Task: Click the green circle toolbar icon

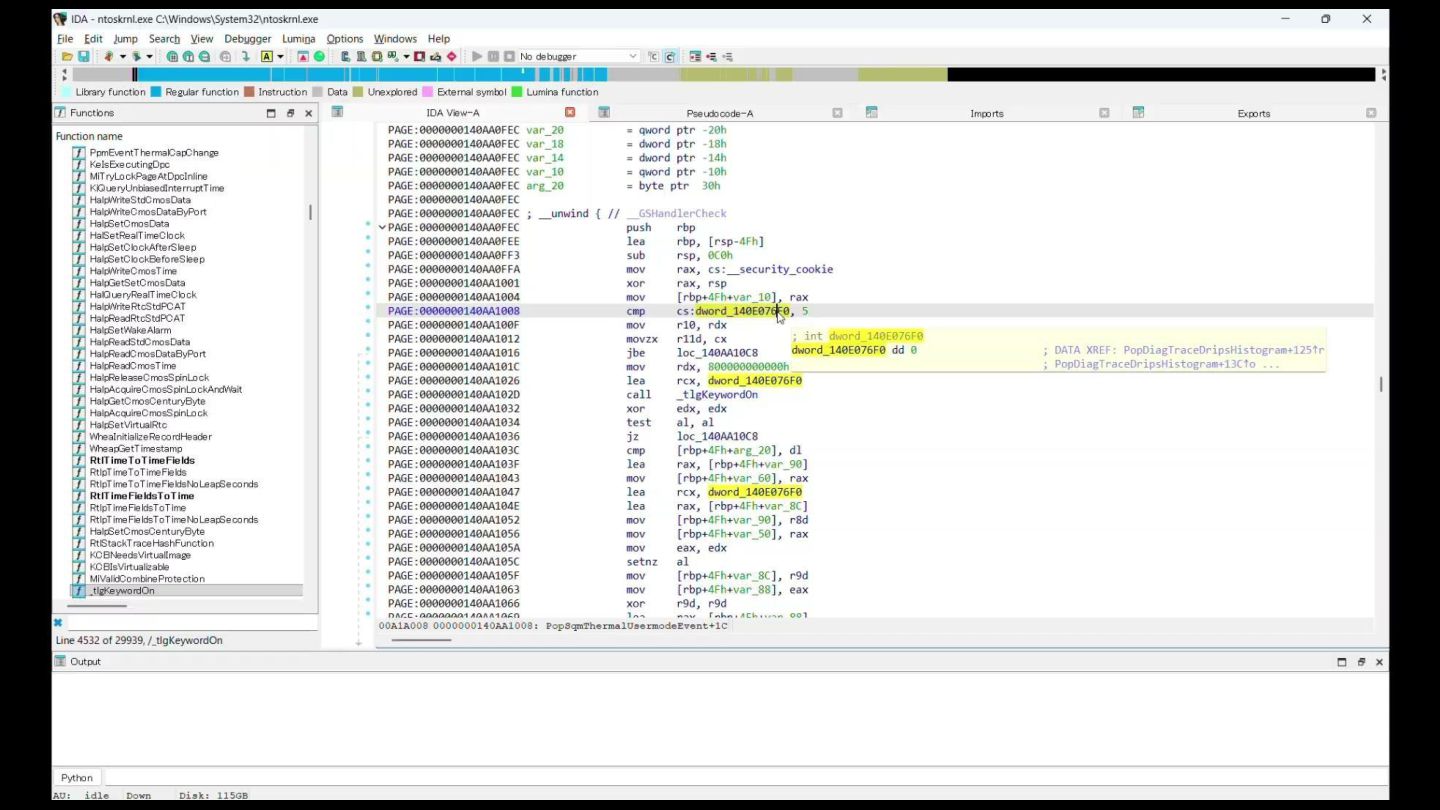Action: [319, 57]
